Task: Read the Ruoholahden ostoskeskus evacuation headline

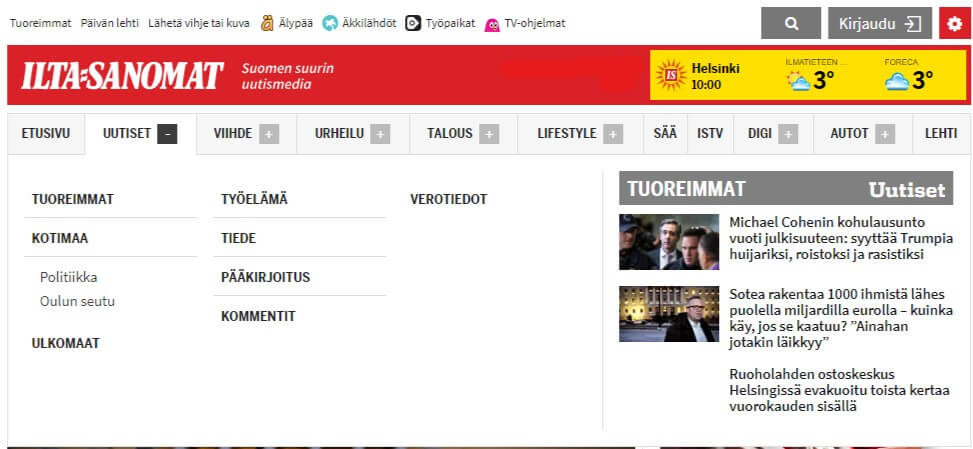Action: click(840, 391)
